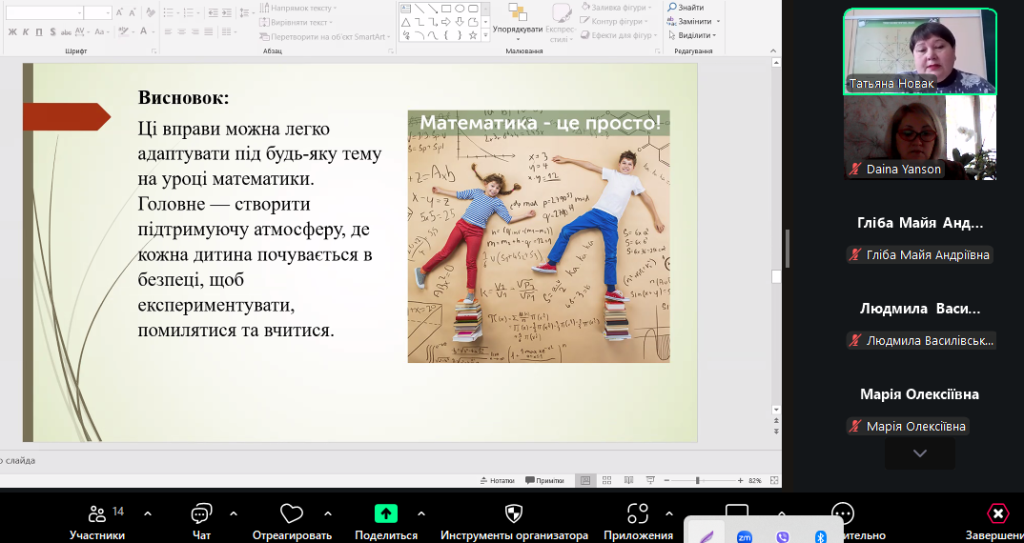The height and width of the screenshot is (543, 1024).
Task: Click the Отреагировать heart reactions icon
Action: 291,514
